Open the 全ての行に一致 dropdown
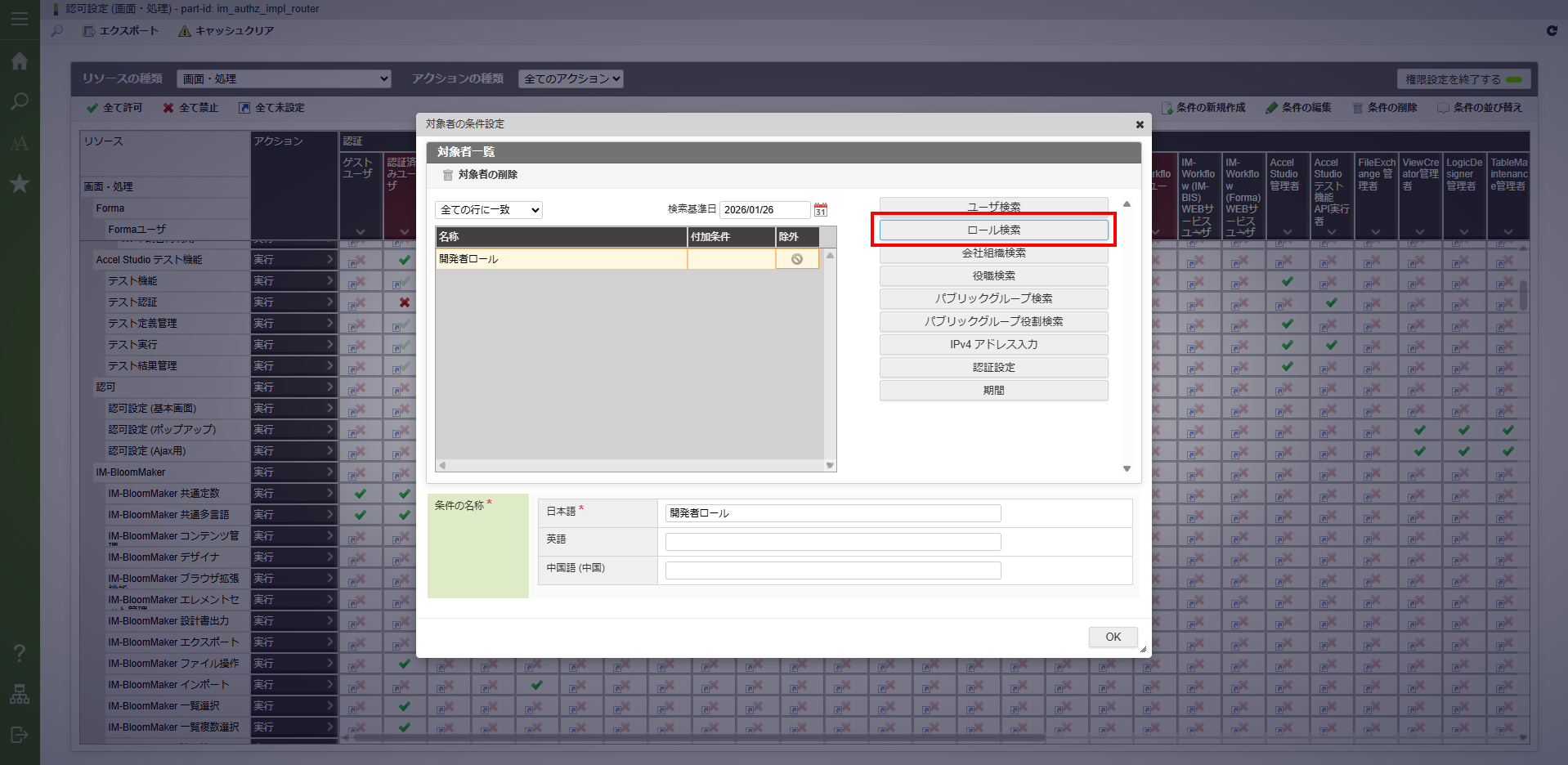This screenshot has height=765, width=1568. point(488,210)
